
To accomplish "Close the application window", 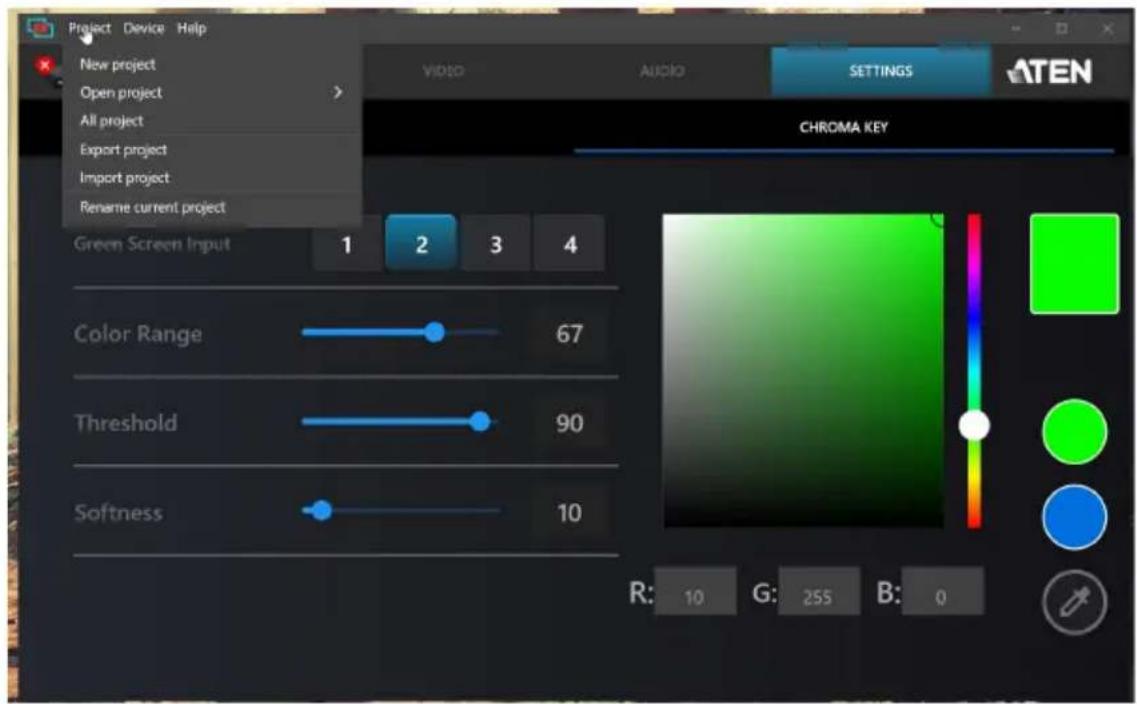I will pos(1107,28).
